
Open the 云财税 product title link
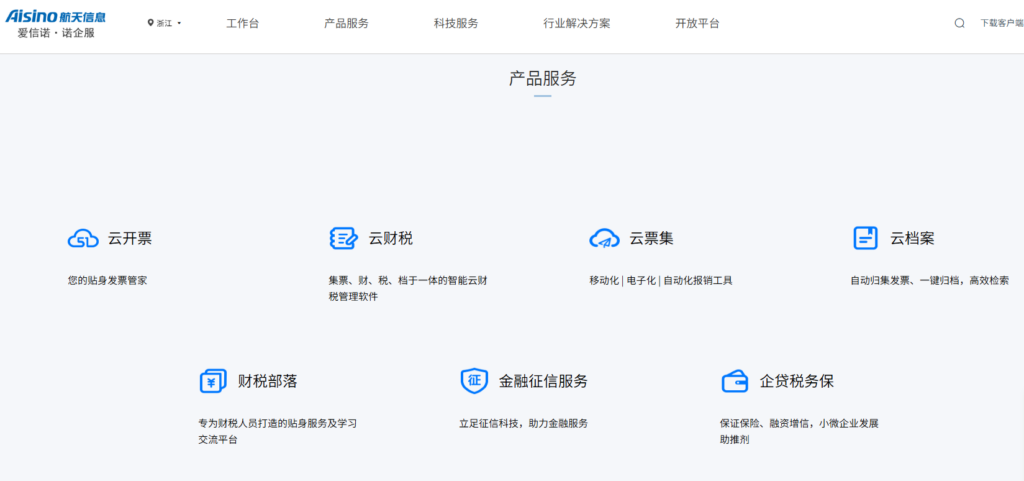pos(391,239)
